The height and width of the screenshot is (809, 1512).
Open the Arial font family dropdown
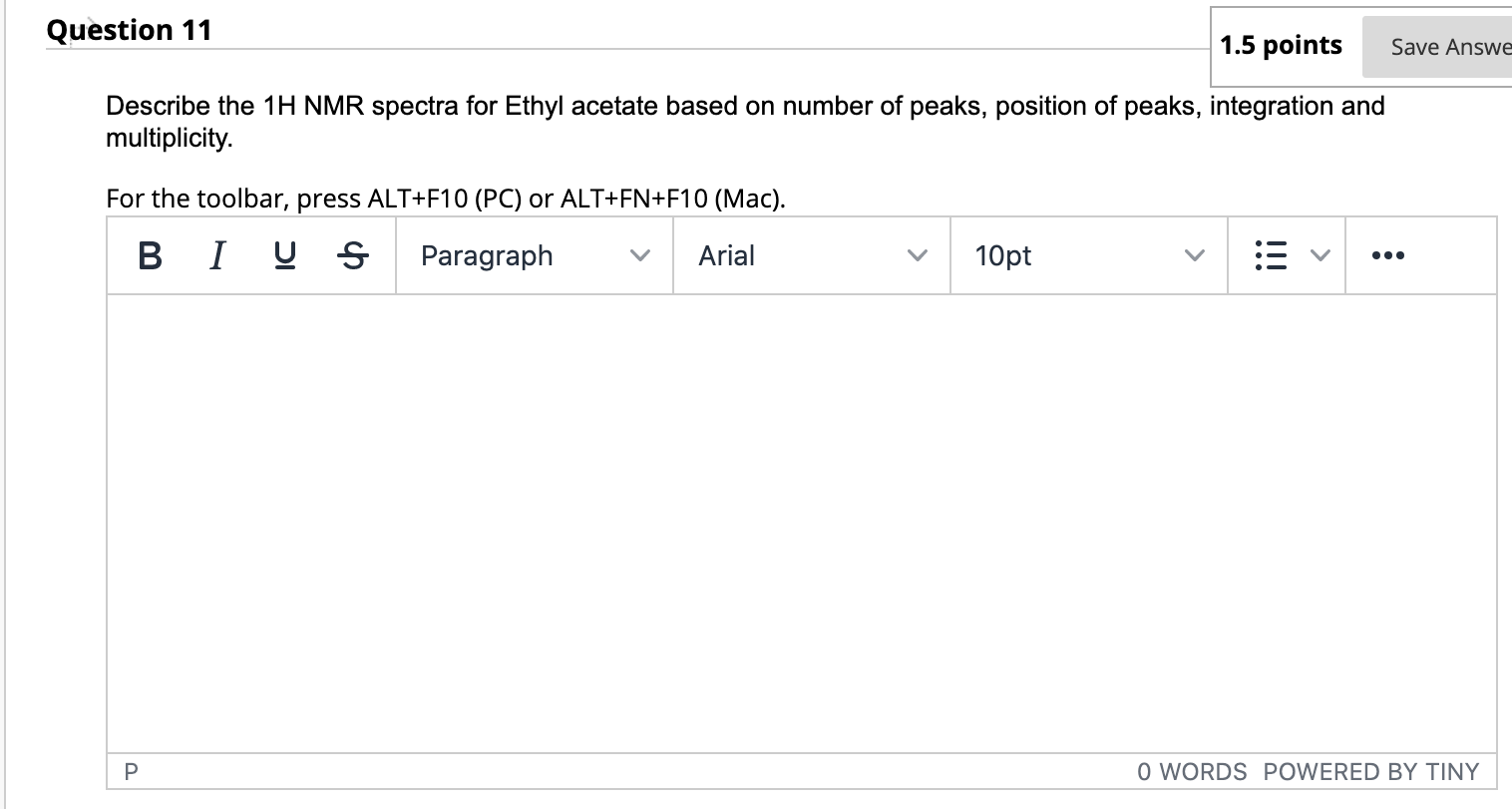[x=811, y=256]
